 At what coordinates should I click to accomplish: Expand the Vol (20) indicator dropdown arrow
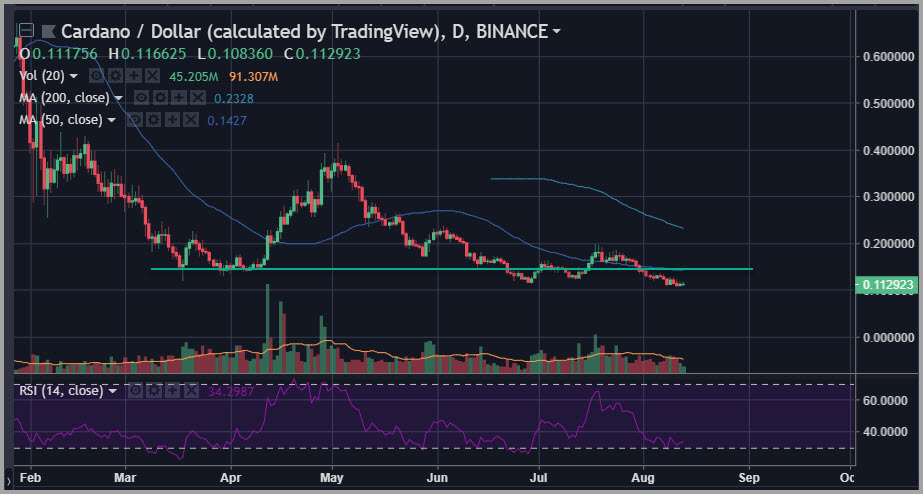74,77
